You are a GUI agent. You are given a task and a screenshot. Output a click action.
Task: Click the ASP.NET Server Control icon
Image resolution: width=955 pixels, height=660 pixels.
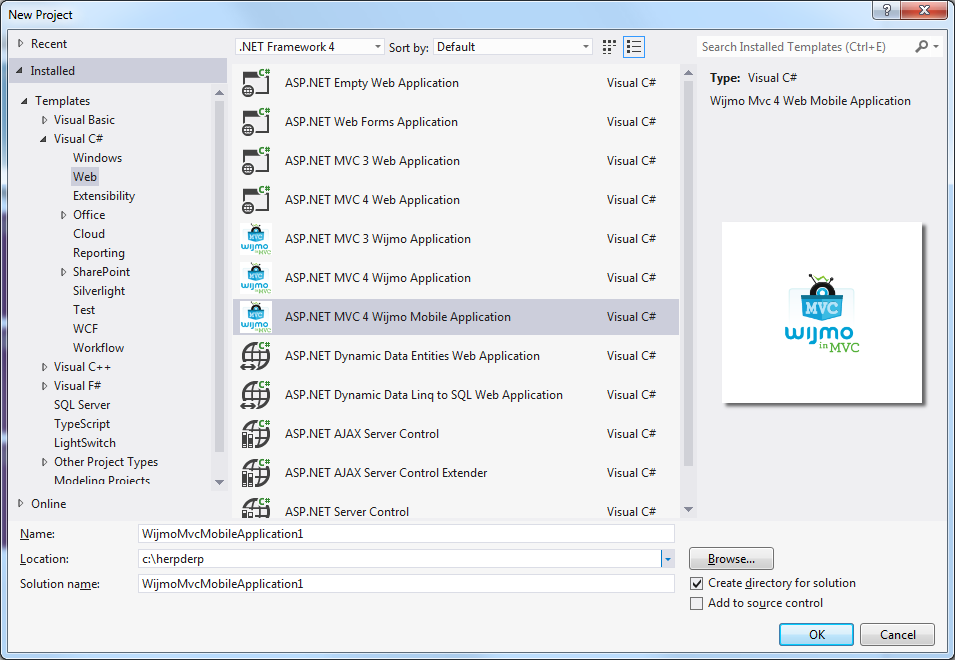click(x=256, y=508)
